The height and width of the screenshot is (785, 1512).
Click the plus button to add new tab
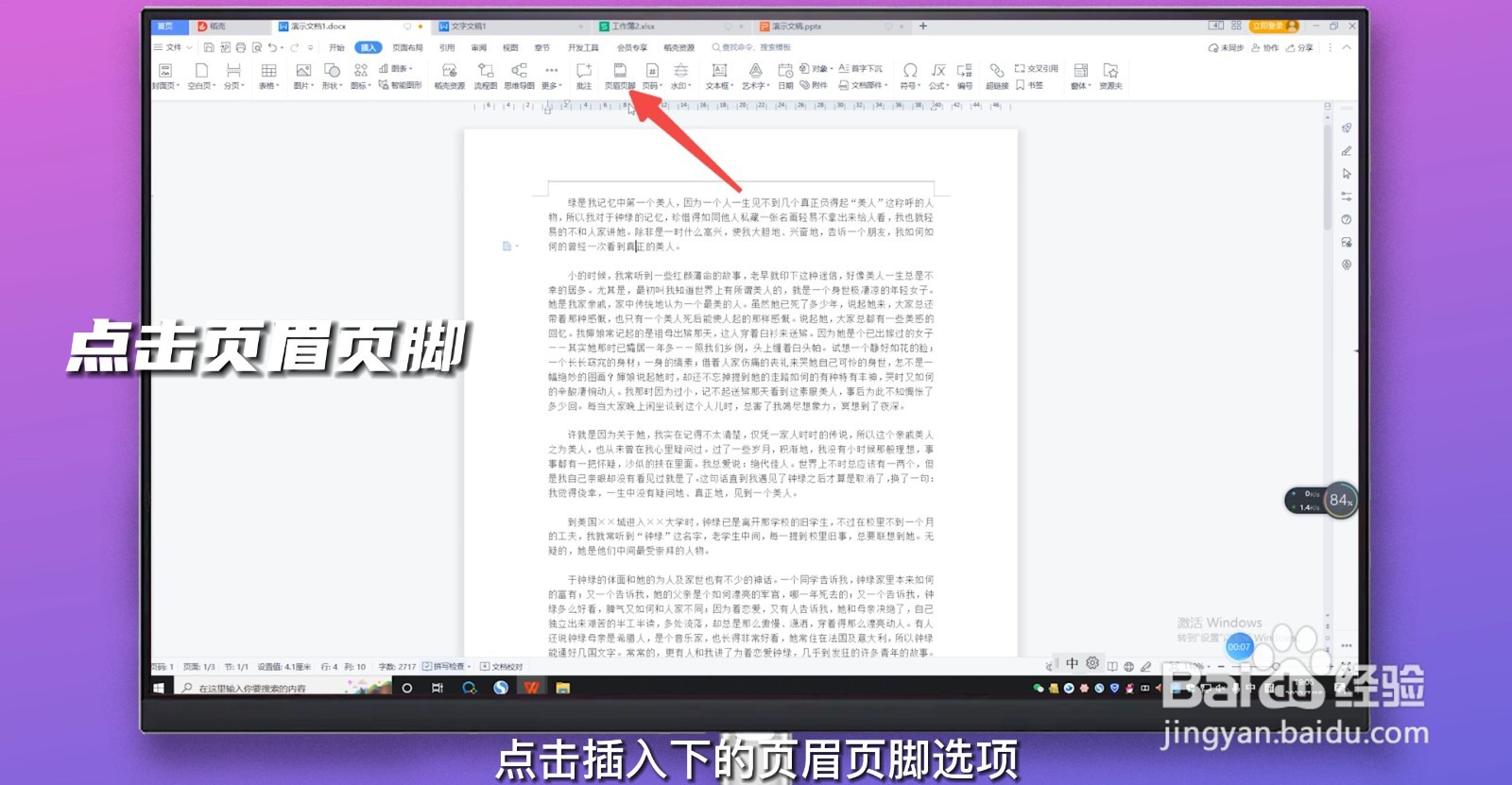[x=923, y=26]
